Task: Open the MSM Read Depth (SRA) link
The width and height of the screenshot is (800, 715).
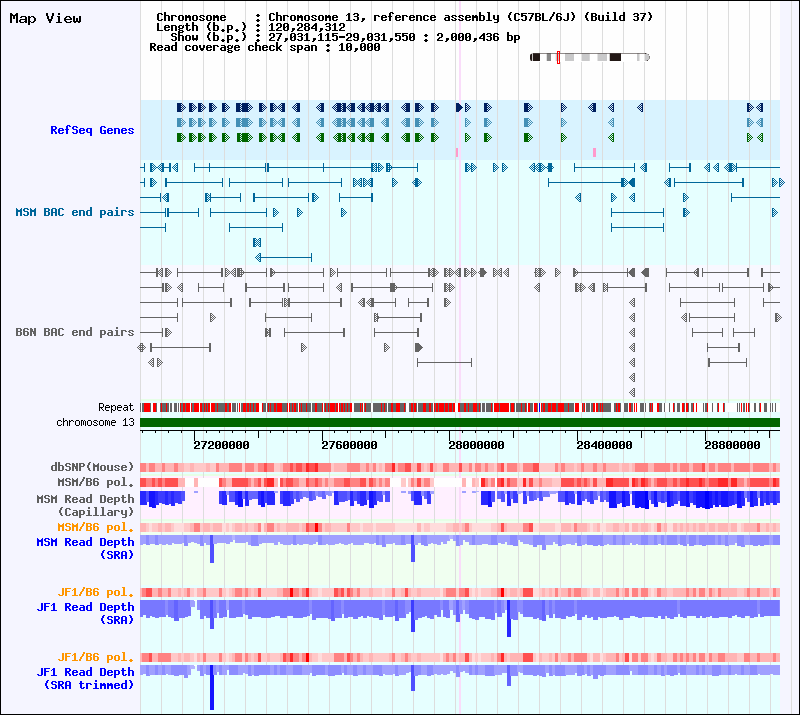Action: [x=85, y=548]
